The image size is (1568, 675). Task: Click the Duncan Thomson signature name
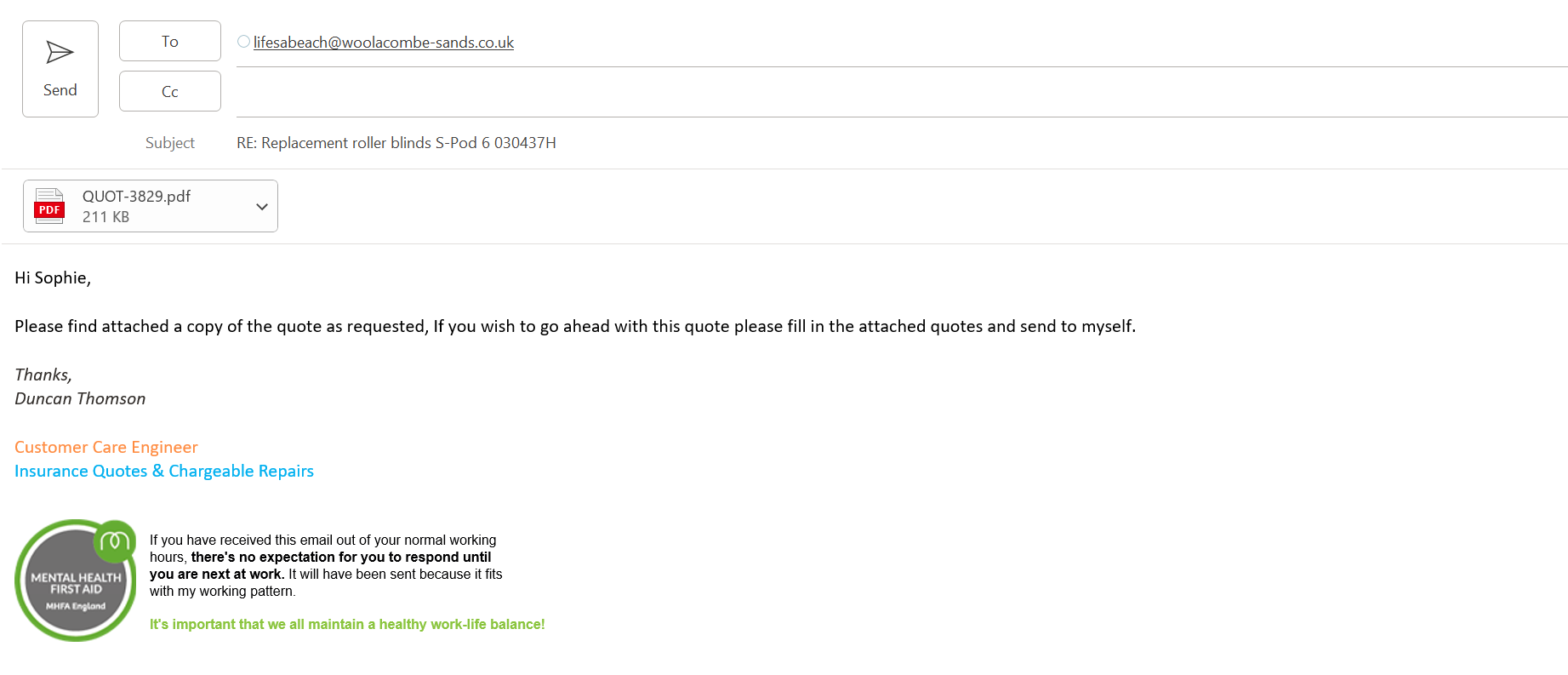[80, 399]
